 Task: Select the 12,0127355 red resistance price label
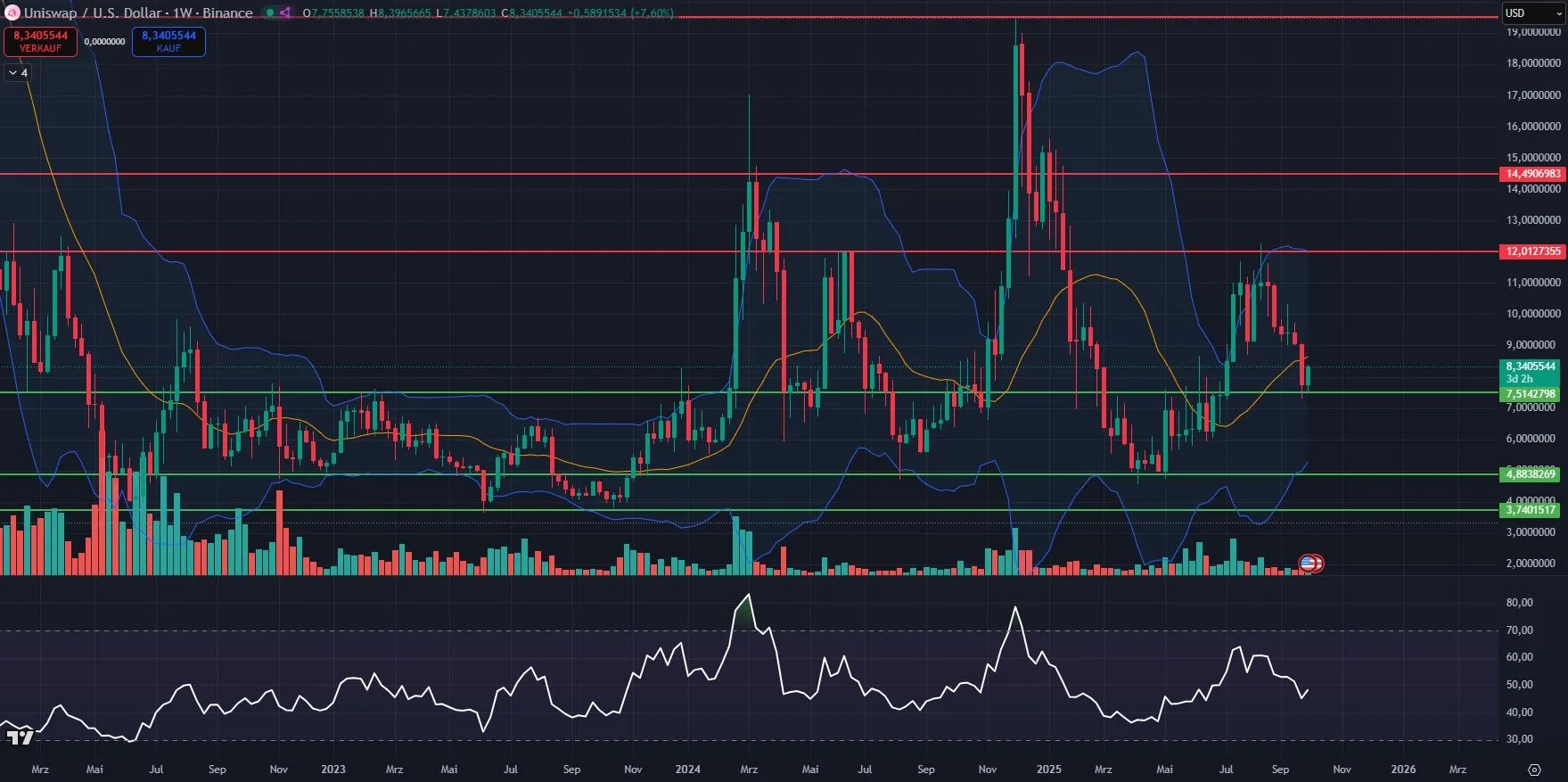(x=1532, y=251)
